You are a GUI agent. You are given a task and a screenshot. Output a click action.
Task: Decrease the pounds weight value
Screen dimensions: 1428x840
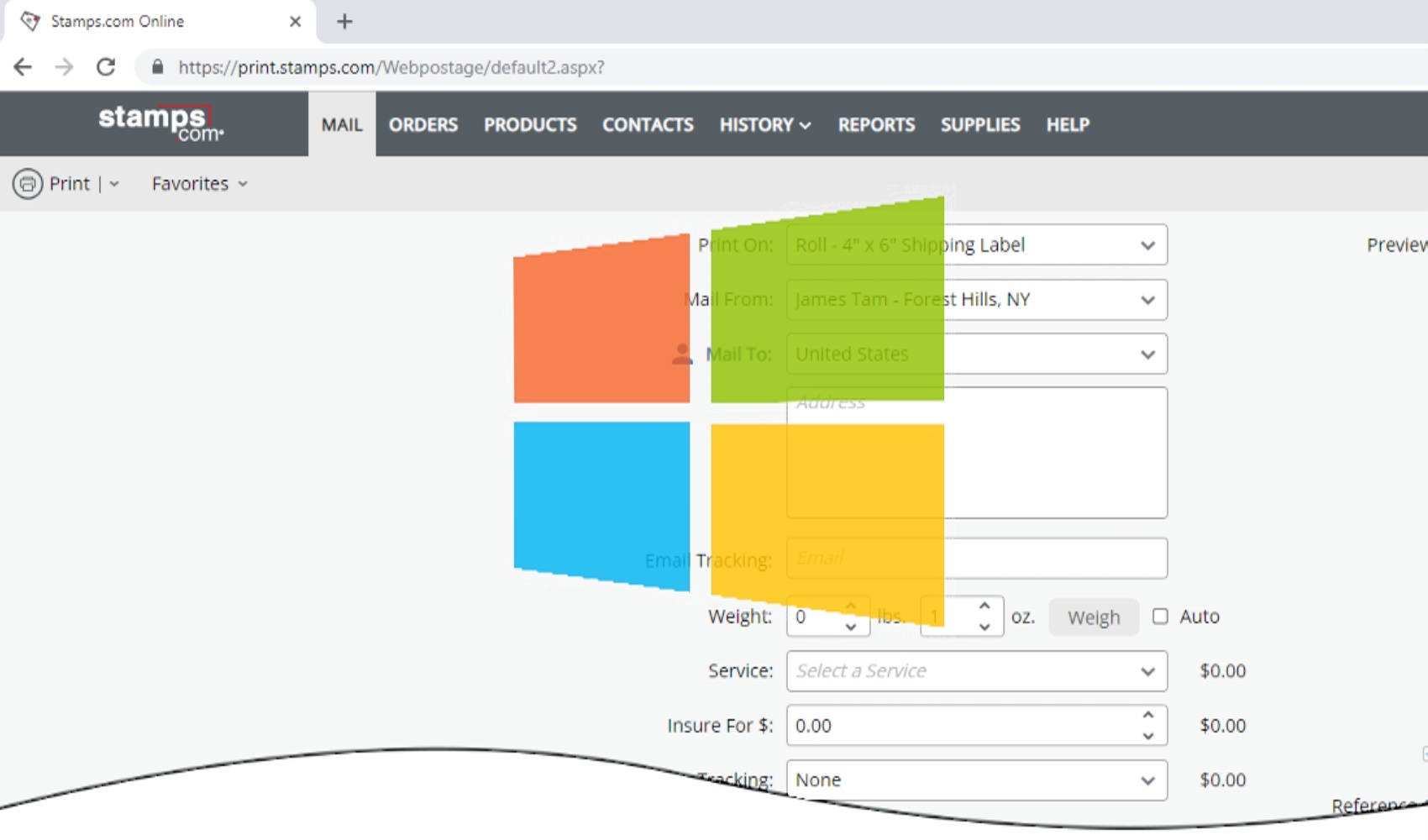tap(851, 627)
